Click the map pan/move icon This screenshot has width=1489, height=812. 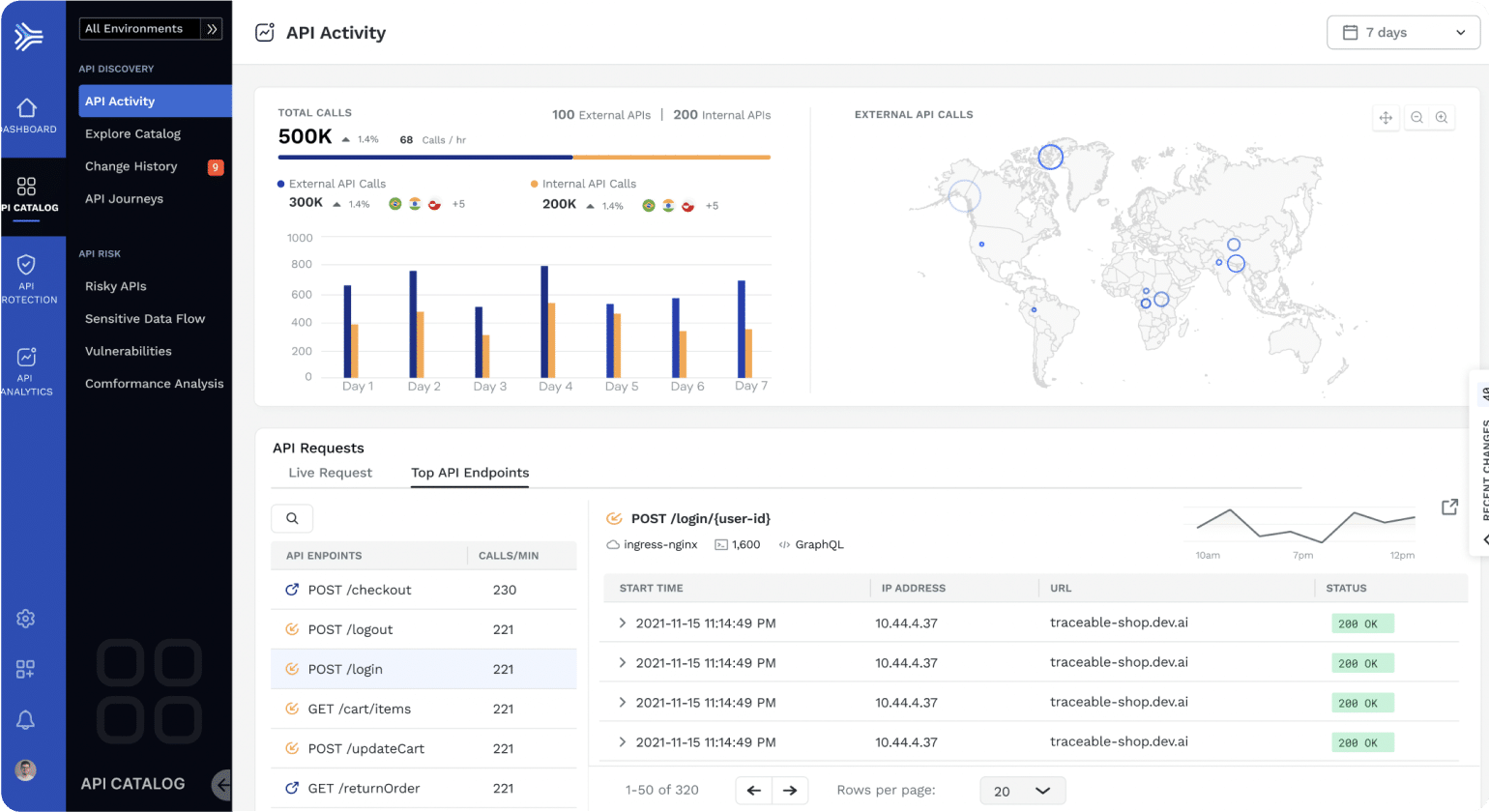pyautogui.click(x=1386, y=118)
